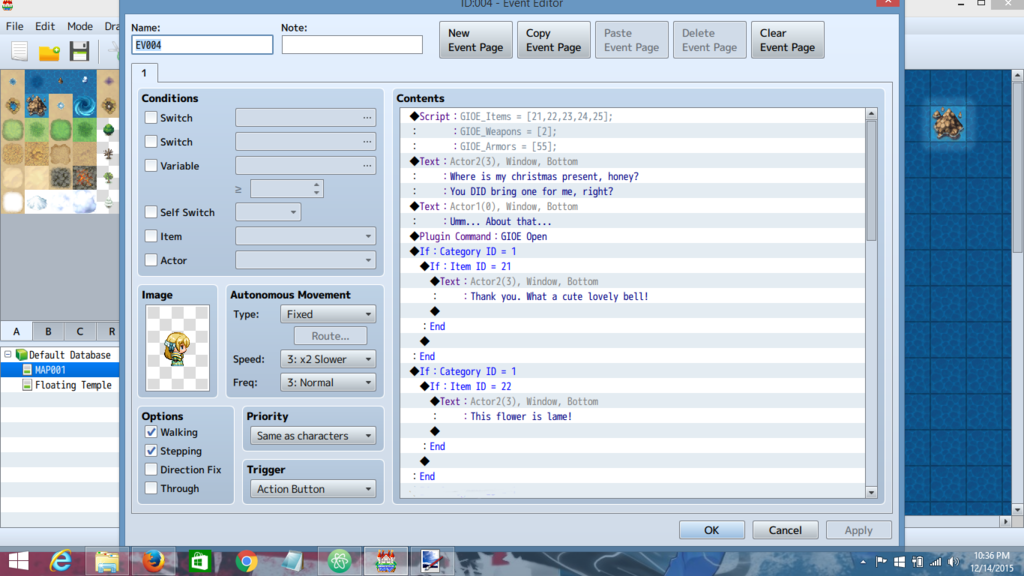Click the Open Project folder icon
The image size is (1024, 576).
pyautogui.click(x=49, y=52)
